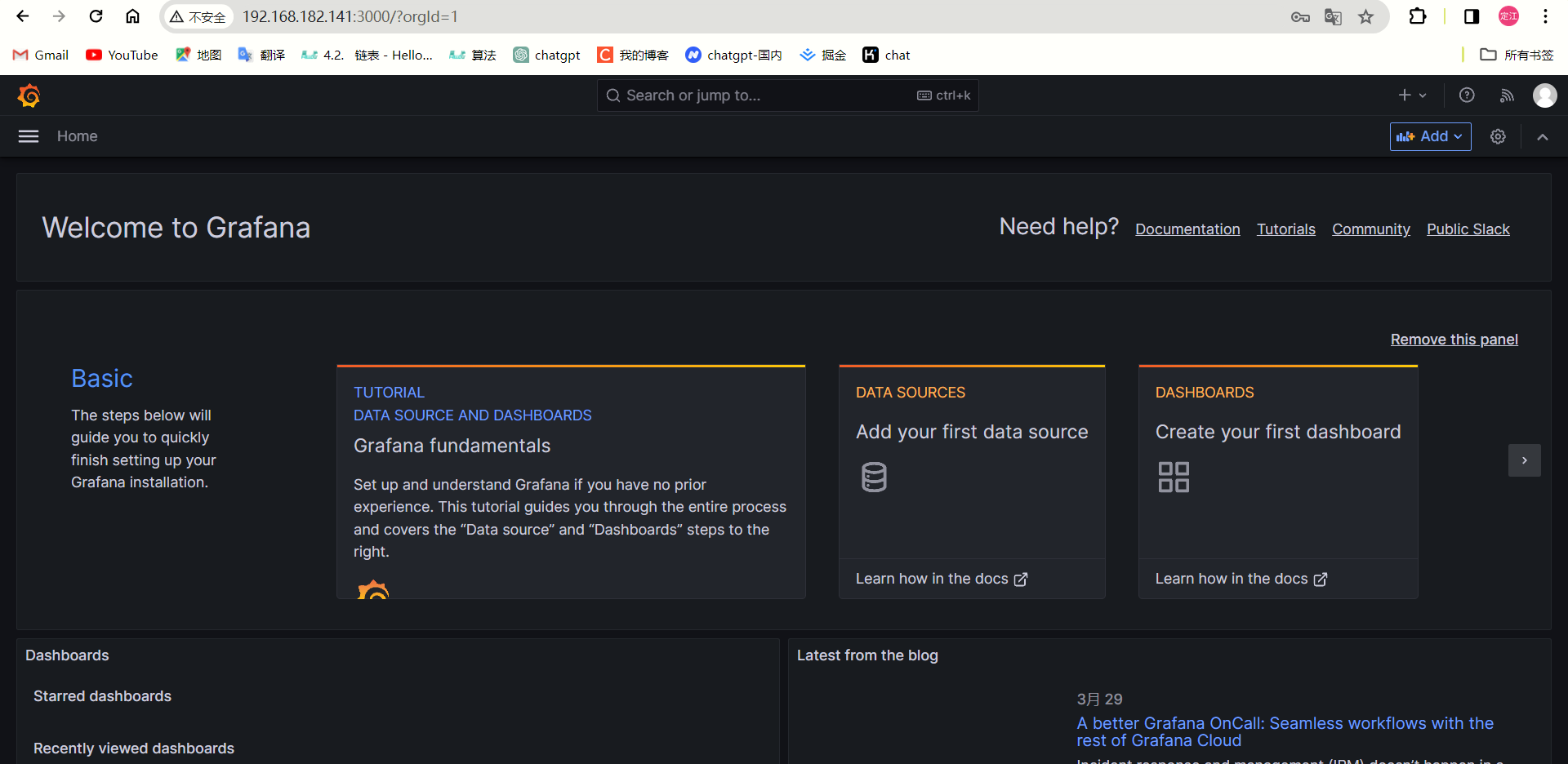The image size is (1568, 764).
Task: Click the translate page icon
Action: (x=1333, y=16)
